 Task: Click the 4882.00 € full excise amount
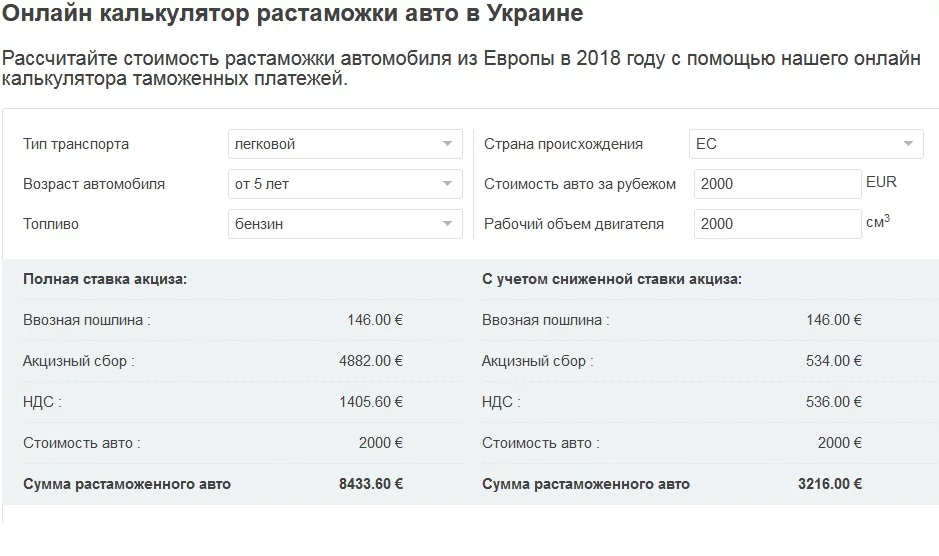(x=371, y=361)
